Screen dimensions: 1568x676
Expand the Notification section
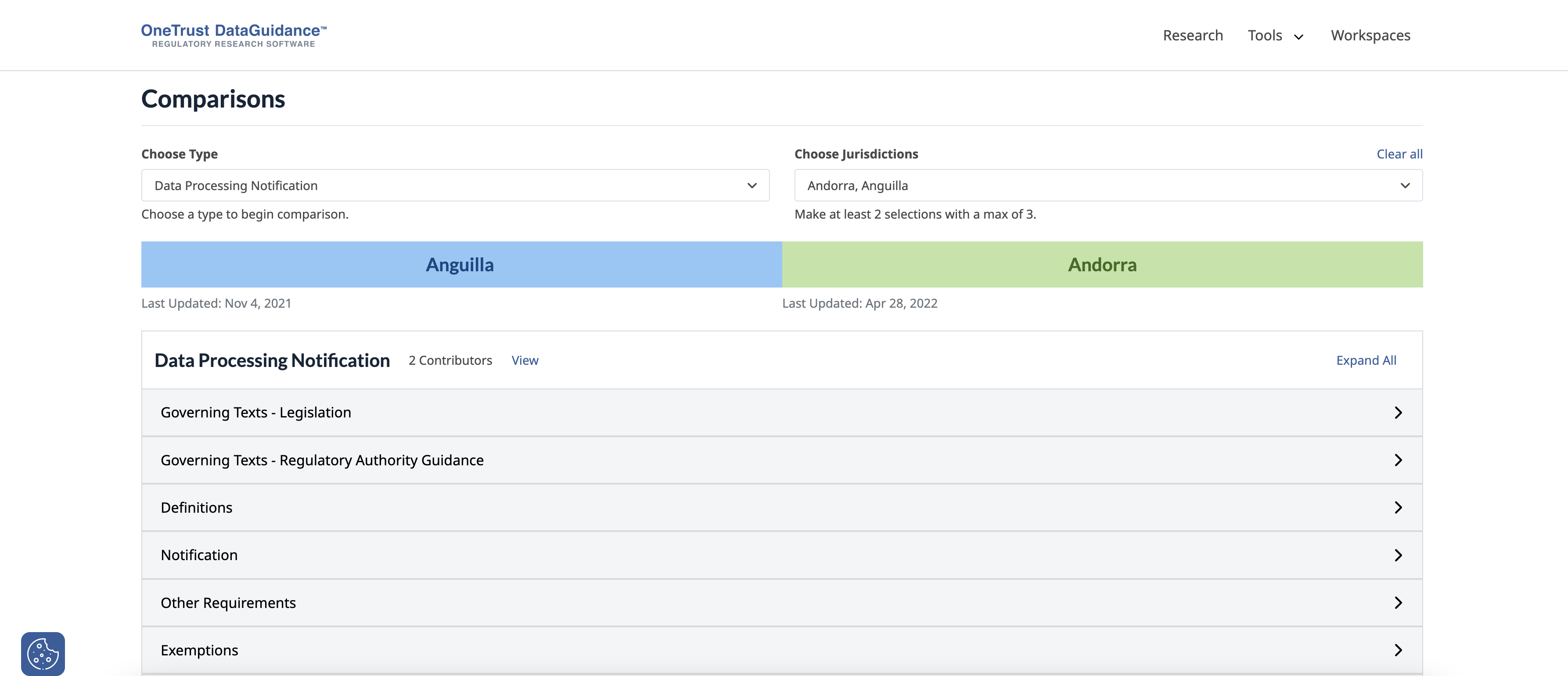781,555
